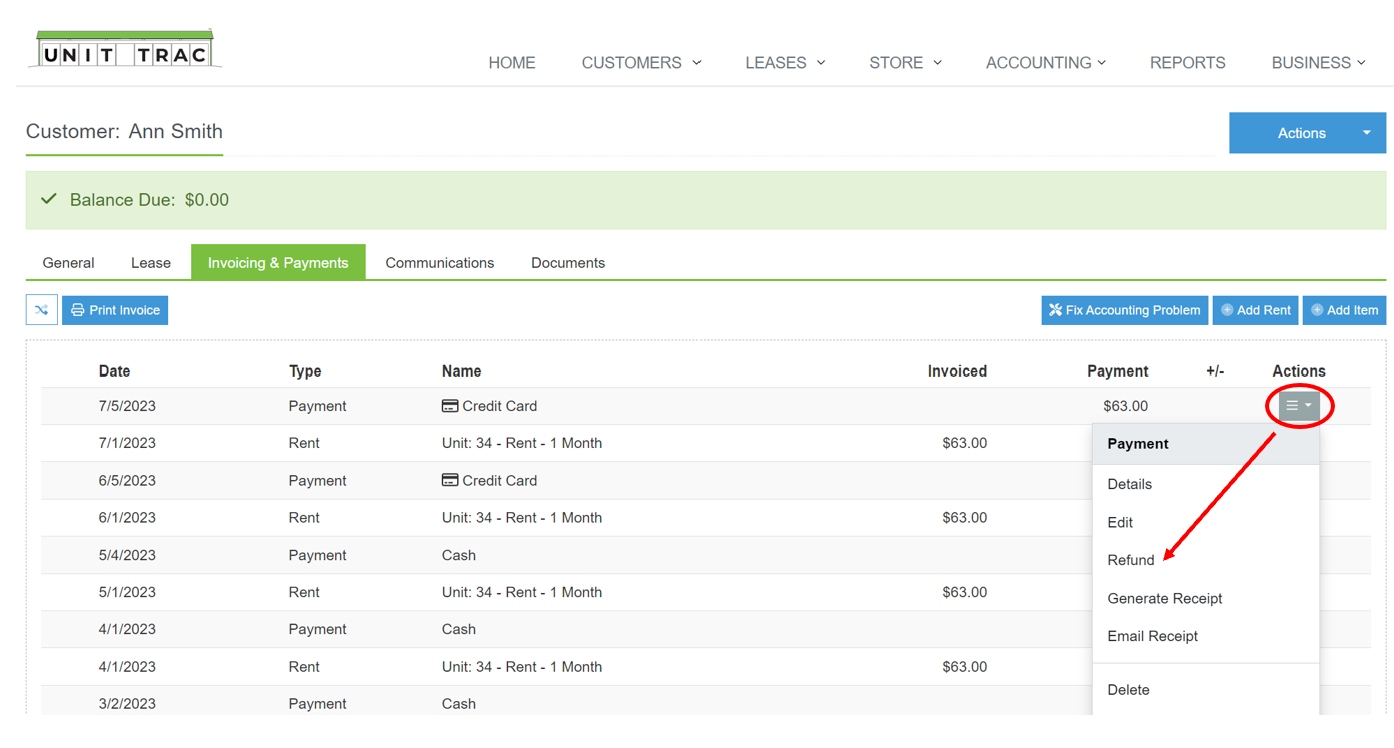Image resolution: width=1394 pixels, height=748 pixels.
Task: Expand the Customers navigation menu
Action: pyautogui.click(x=641, y=63)
